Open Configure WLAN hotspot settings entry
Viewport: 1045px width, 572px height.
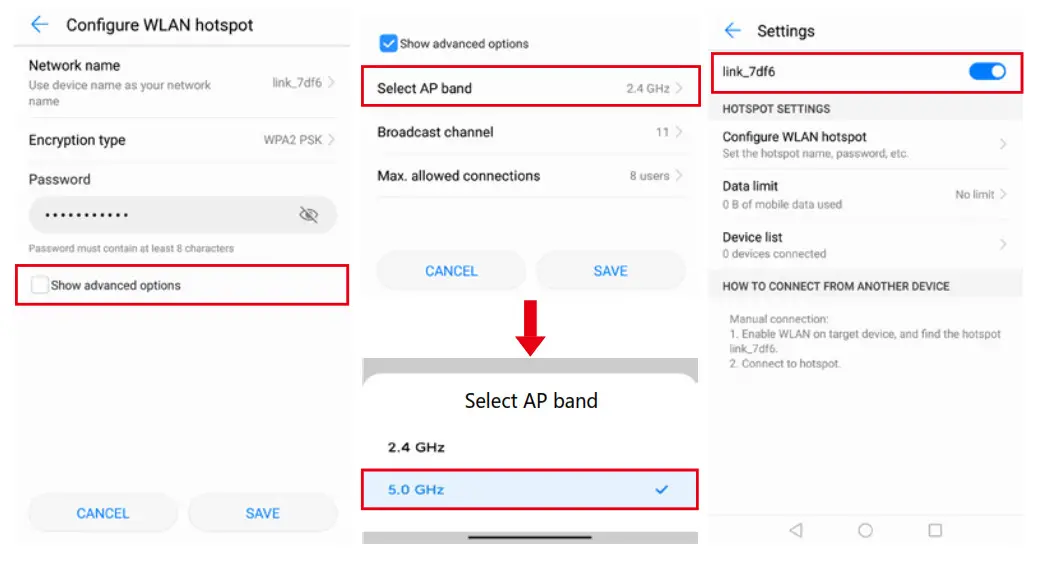(865, 144)
